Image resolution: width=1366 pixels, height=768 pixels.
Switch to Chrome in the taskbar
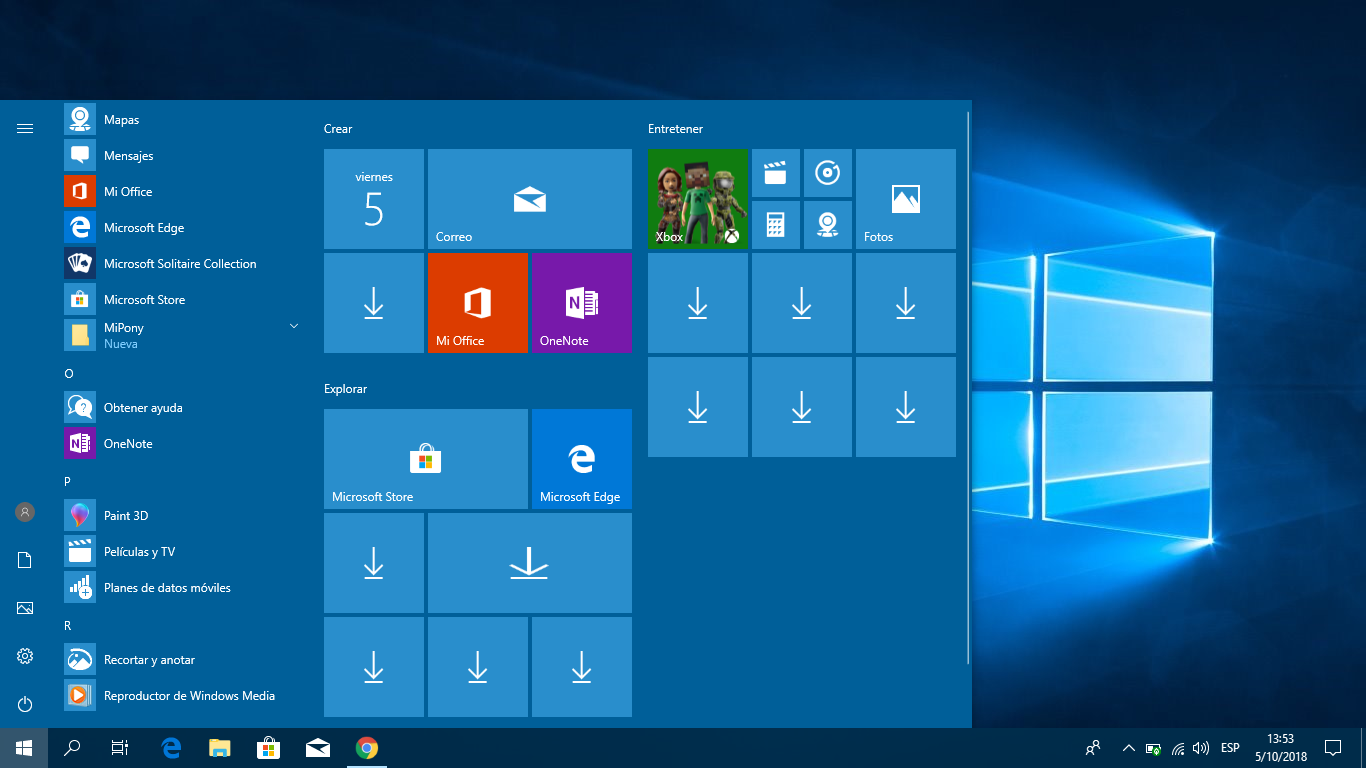(367, 748)
